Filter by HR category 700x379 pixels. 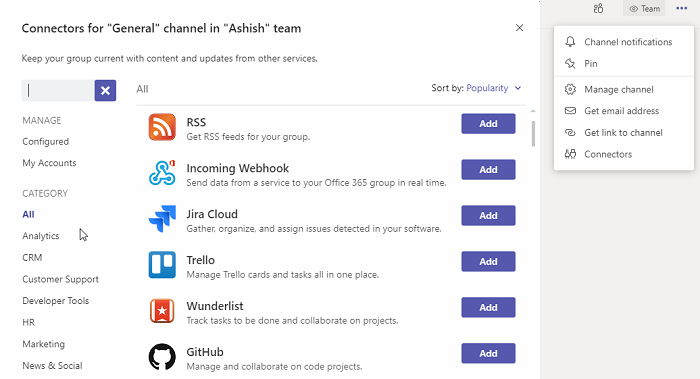29,322
